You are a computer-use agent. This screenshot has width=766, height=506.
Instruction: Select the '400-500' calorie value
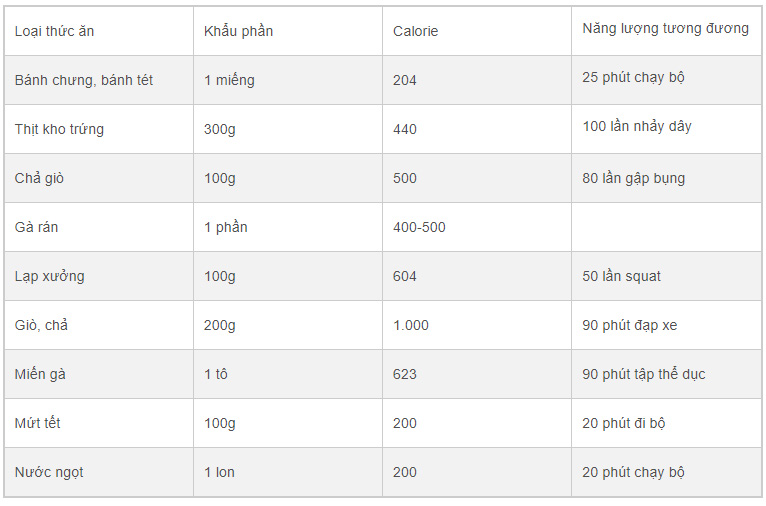tap(420, 227)
